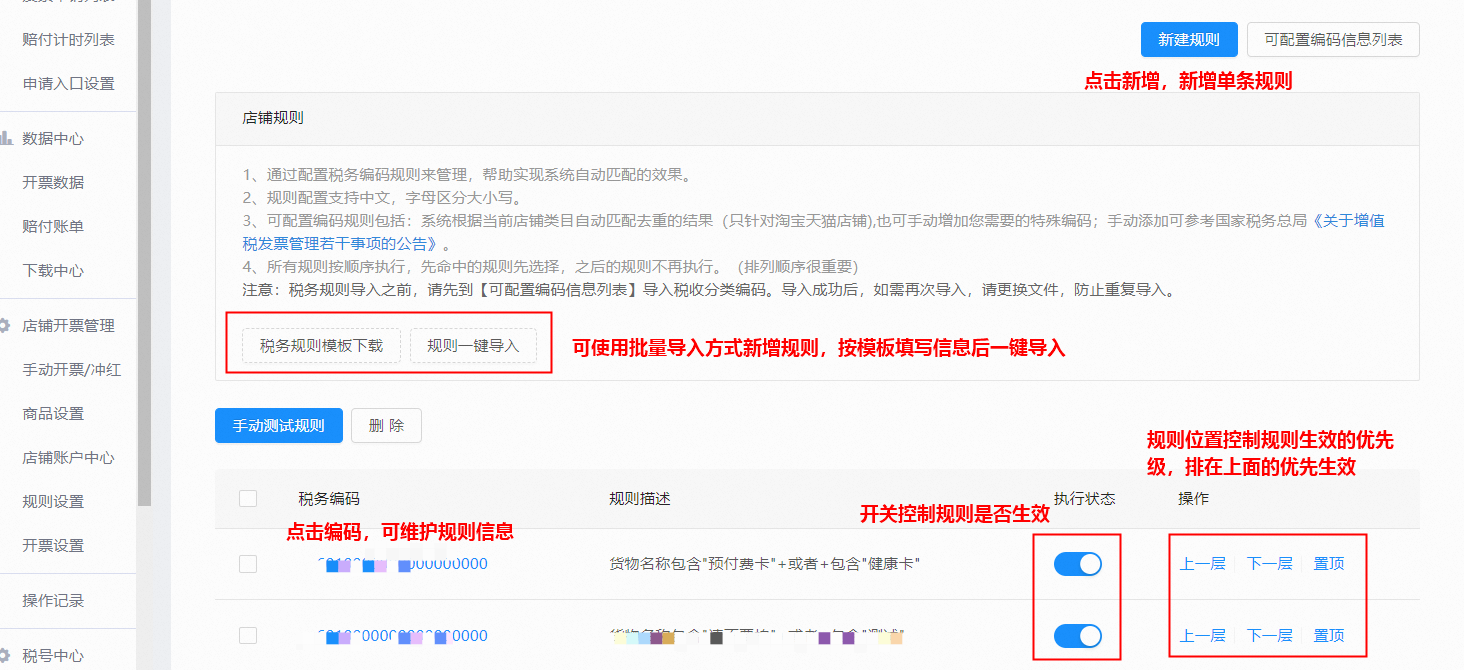Open the tax code link in the bottom row

402,635
